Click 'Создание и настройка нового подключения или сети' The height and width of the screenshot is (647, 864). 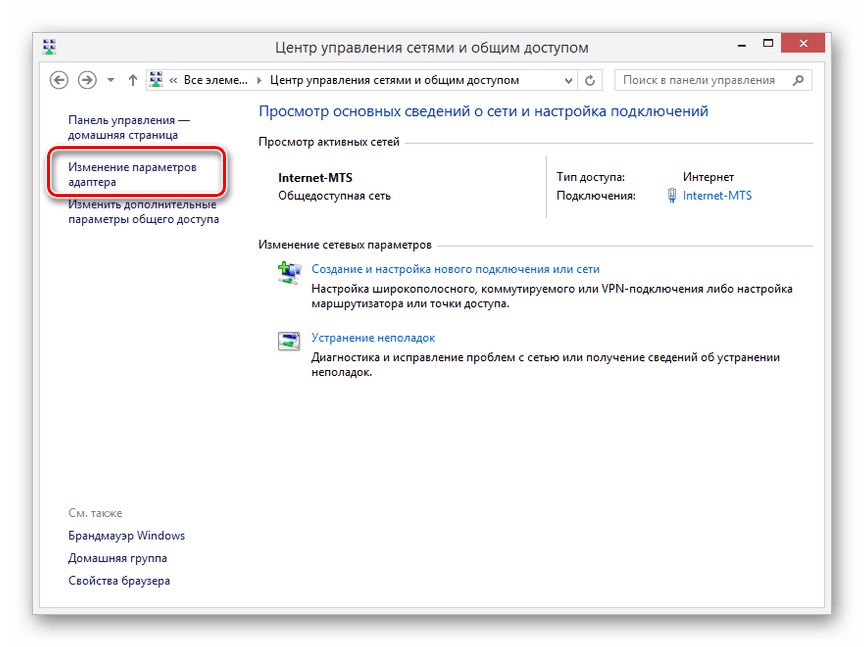(x=455, y=269)
